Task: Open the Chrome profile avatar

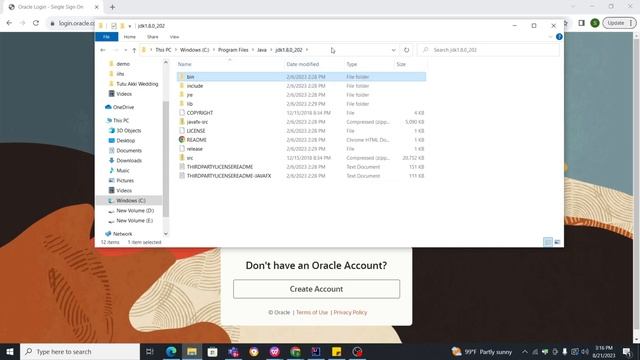Action: point(595,23)
